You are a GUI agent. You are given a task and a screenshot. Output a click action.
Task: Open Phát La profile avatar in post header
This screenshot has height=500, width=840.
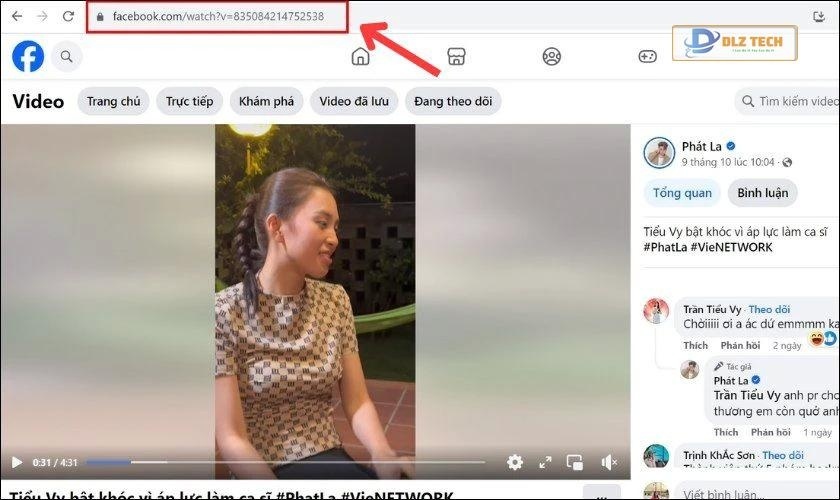click(x=659, y=153)
